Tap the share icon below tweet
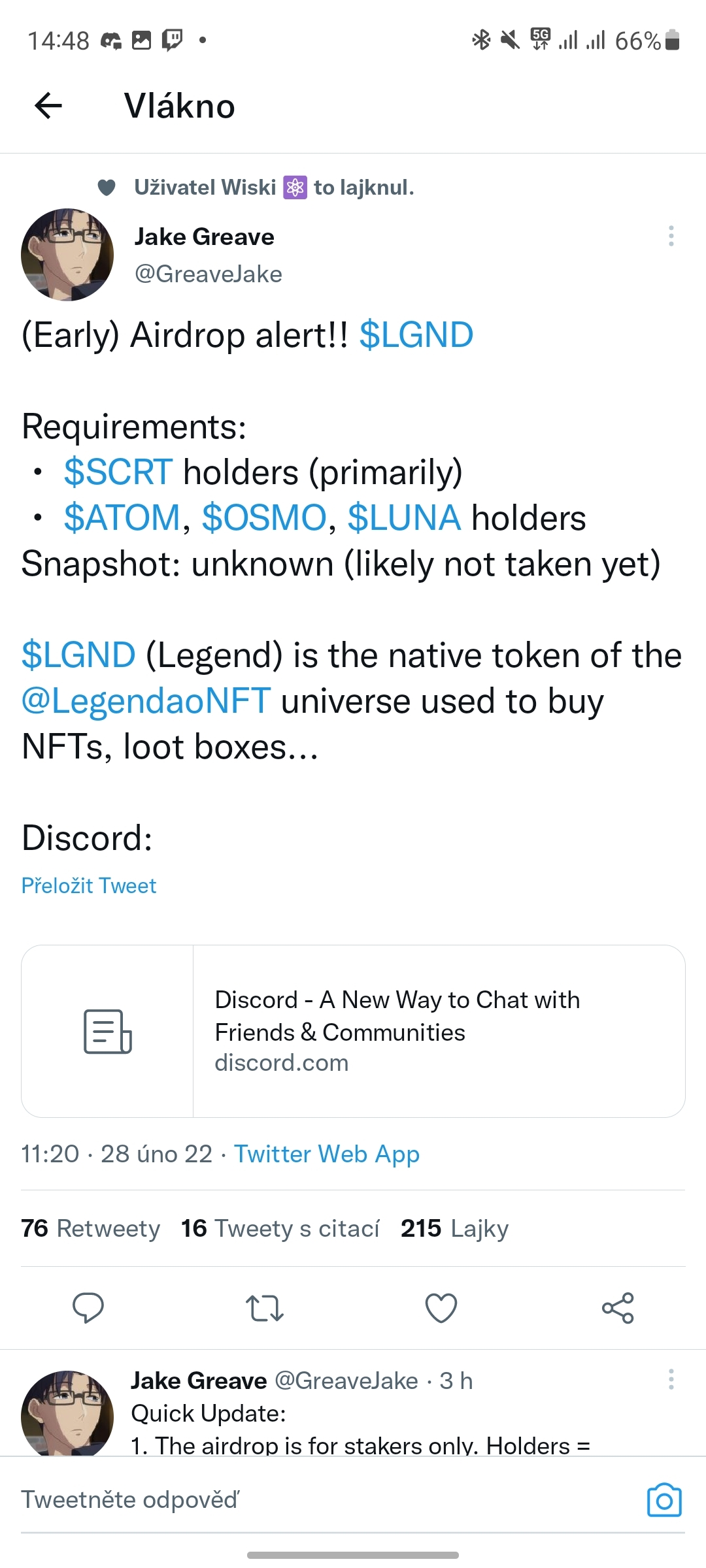 [x=618, y=1307]
